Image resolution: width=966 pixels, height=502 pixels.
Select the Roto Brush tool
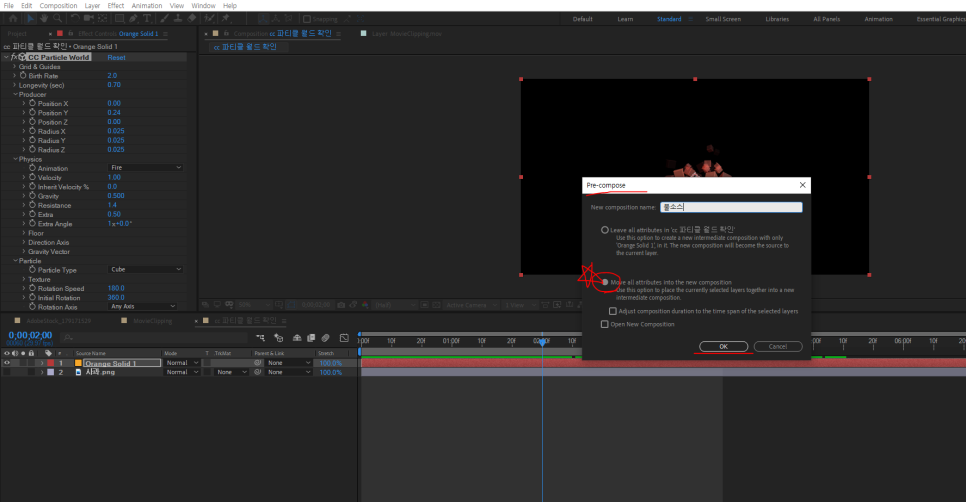click(x=209, y=19)
